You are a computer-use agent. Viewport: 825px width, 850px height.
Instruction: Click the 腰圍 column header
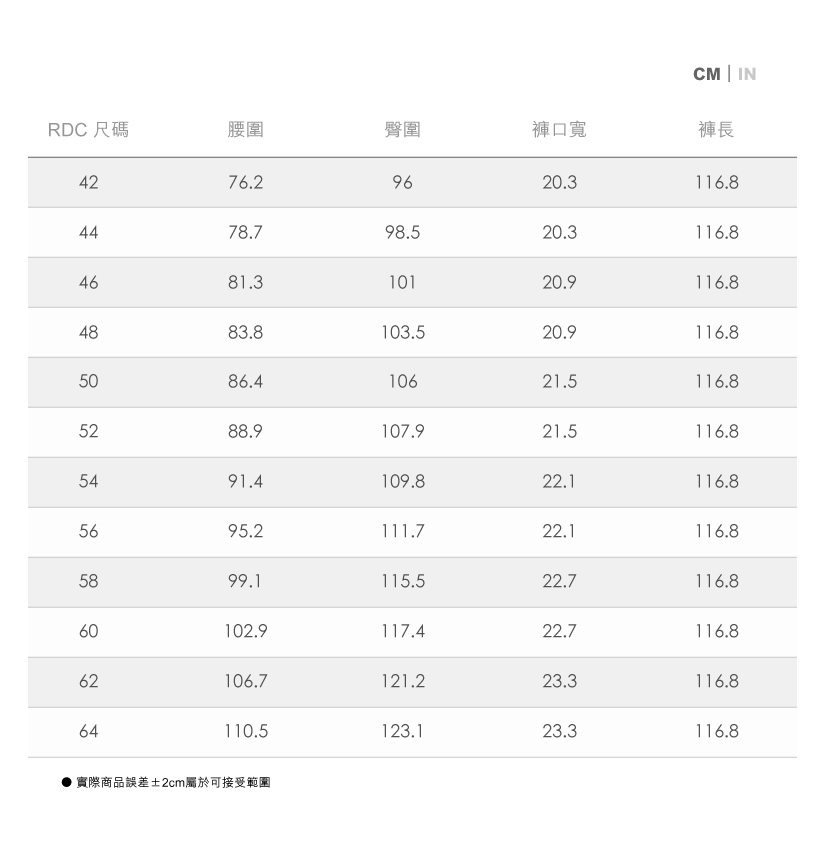tap(245, 130)
